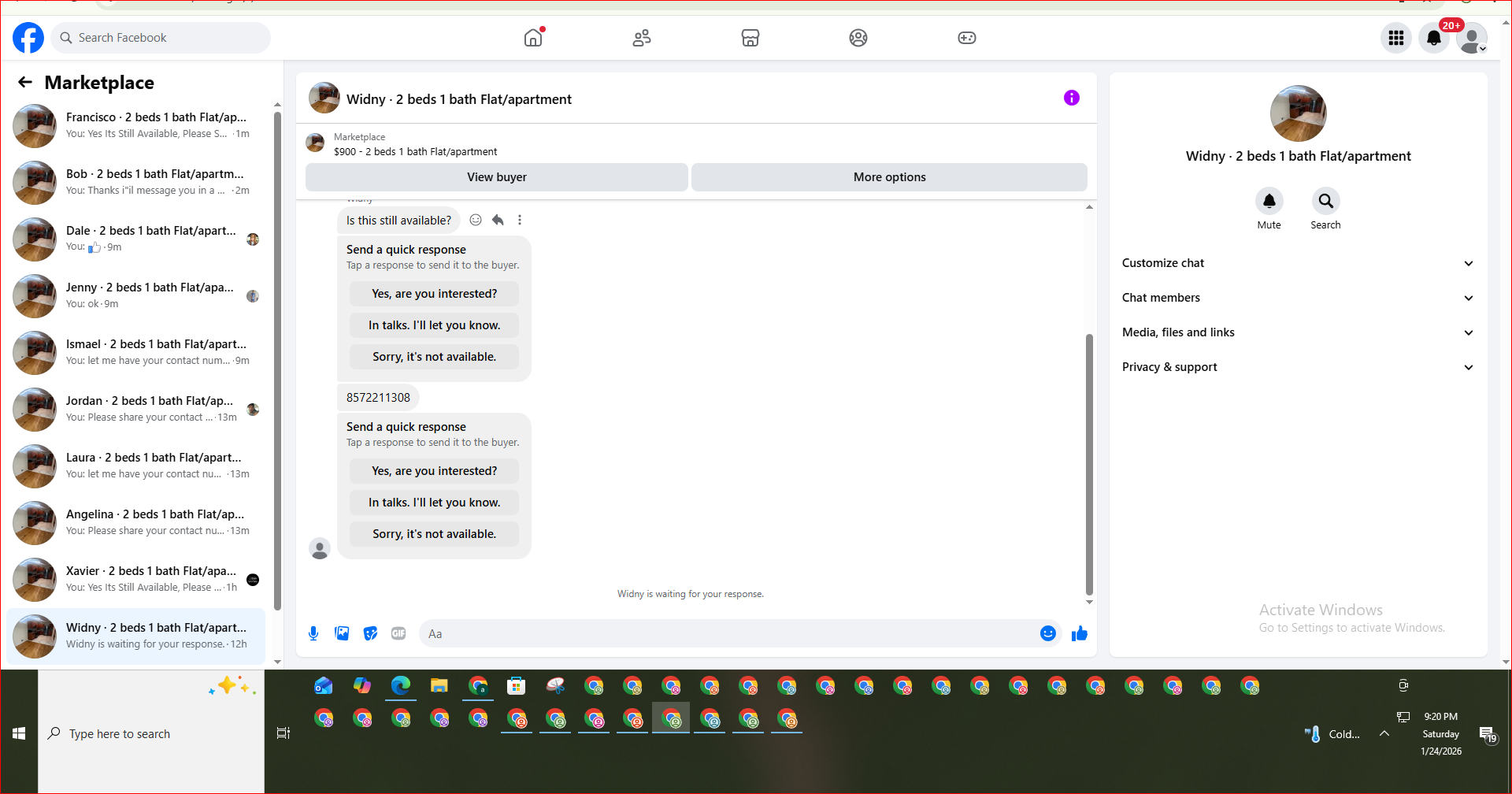The height and width of the screenshot is (794, 1512).
Task: Open Ismael conversation
Action: pos(136,352)
